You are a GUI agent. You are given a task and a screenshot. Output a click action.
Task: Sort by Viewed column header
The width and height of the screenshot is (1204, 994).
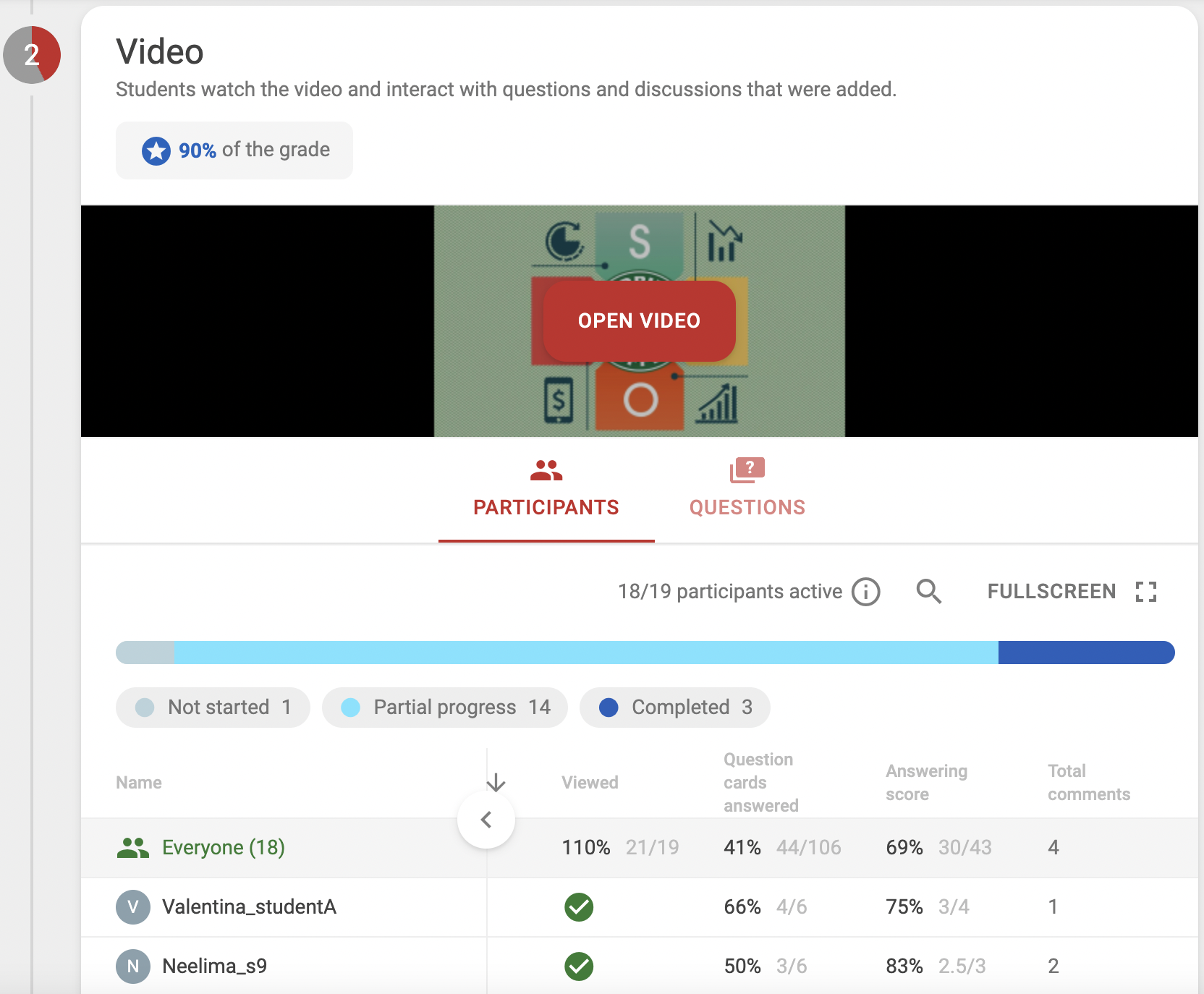[x=590, y=783]
